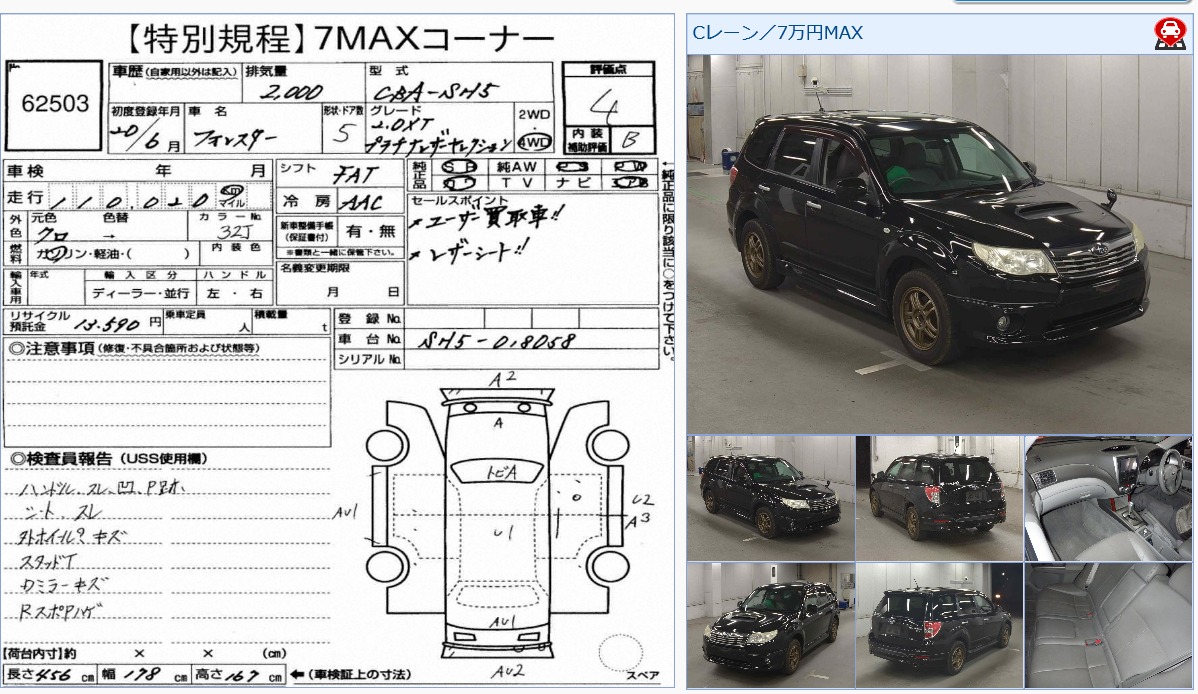Click the 注意事項 notes section
The height and width of the screenshot is (694, 1198).
167,392
